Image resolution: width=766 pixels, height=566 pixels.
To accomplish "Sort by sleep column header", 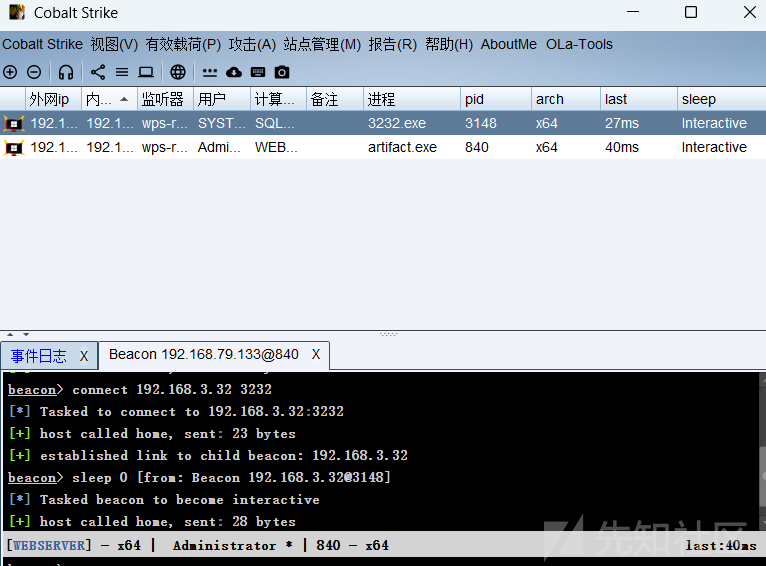I will click(722, 99).
